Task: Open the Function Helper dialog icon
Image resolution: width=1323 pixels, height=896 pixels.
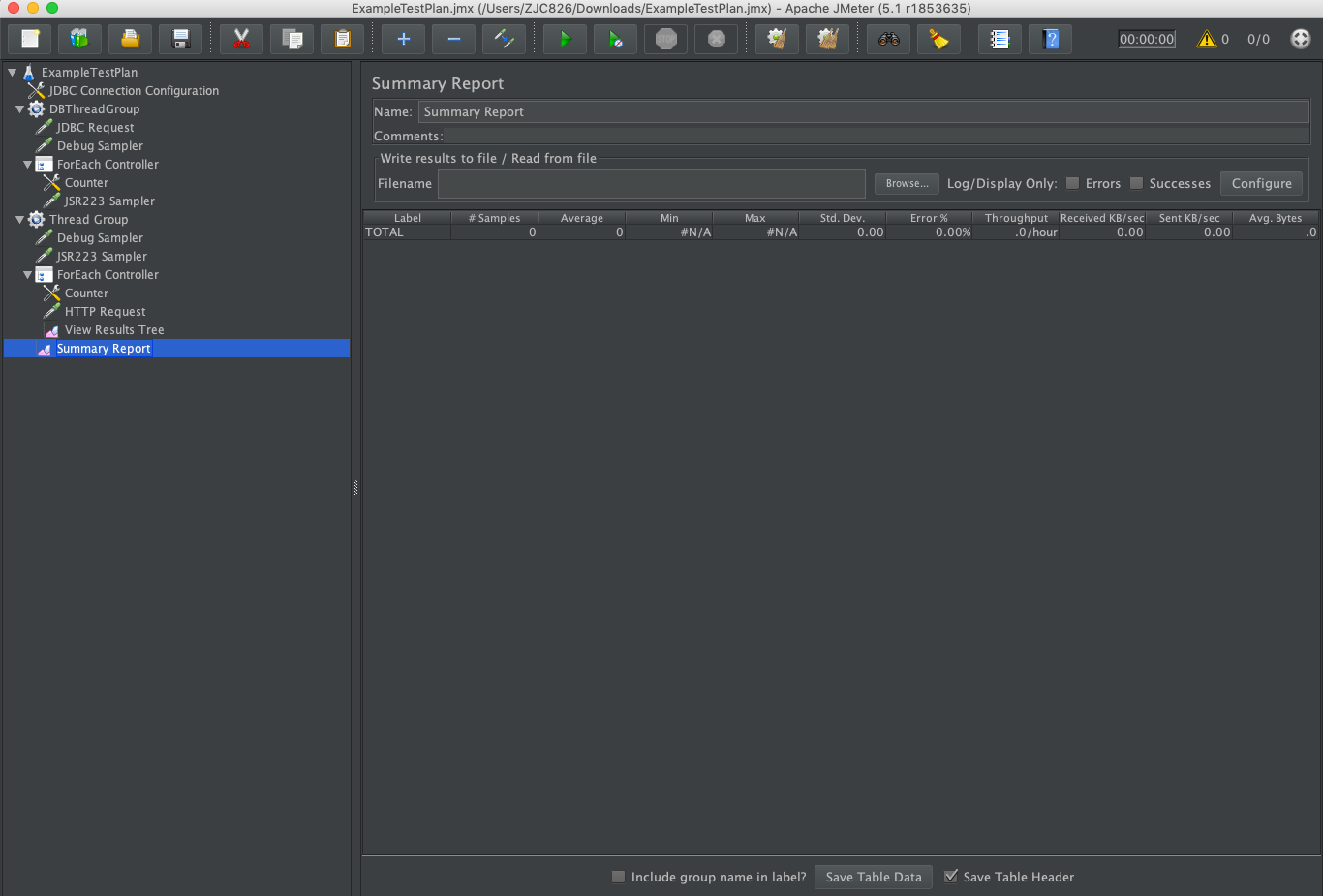Action: pos(1000,39)
